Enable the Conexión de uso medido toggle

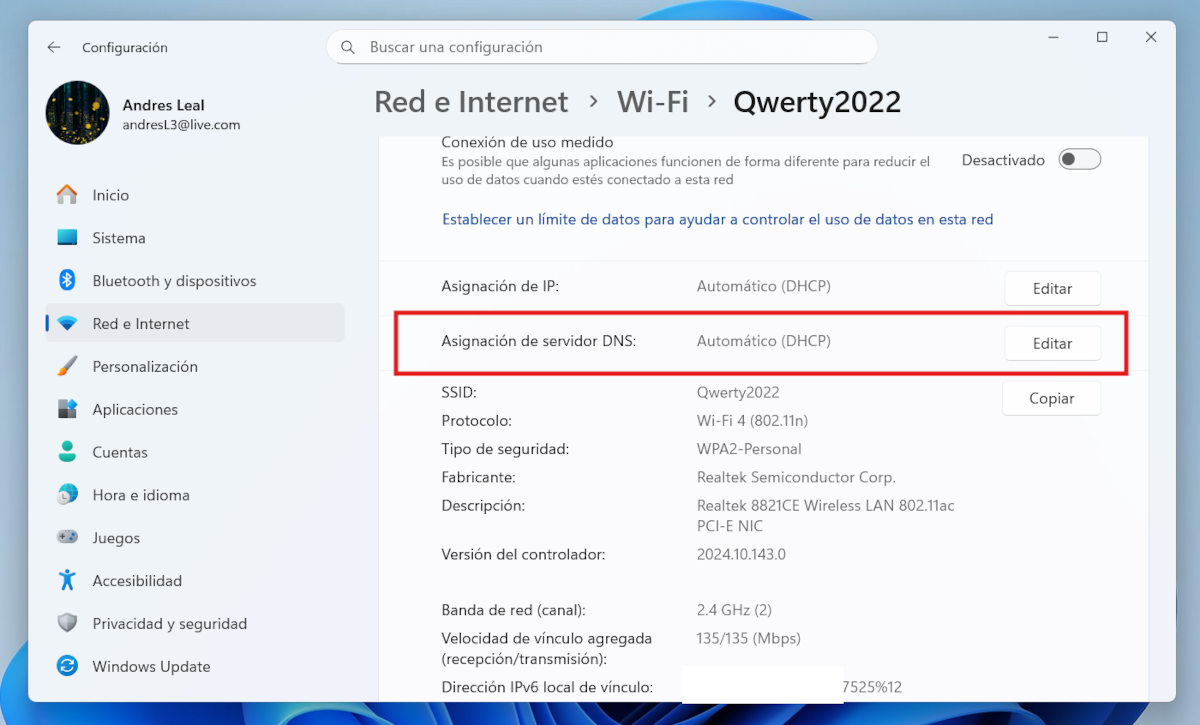pos(1079,159)
